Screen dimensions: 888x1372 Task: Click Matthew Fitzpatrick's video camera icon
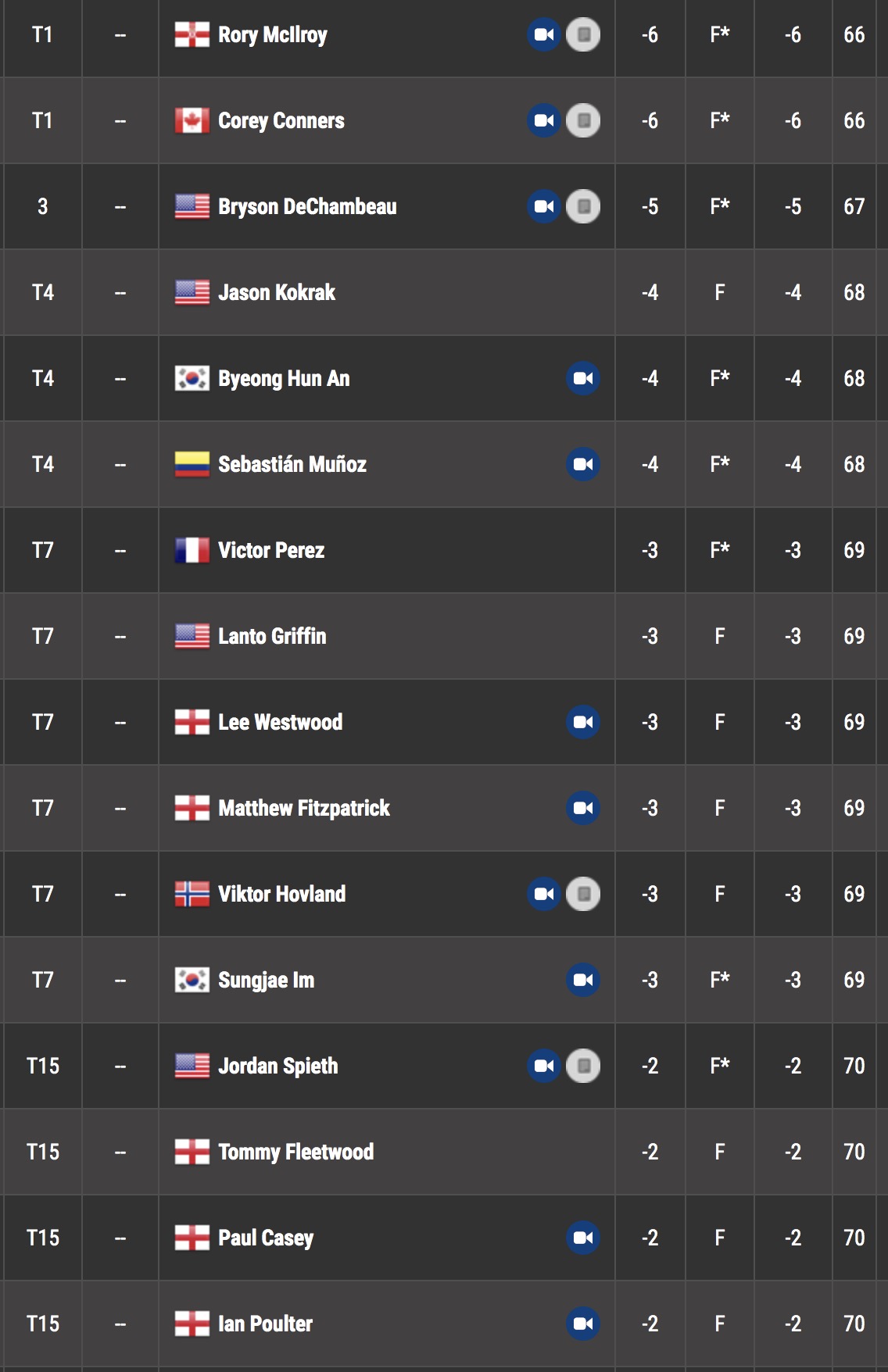tap(583, 808)
